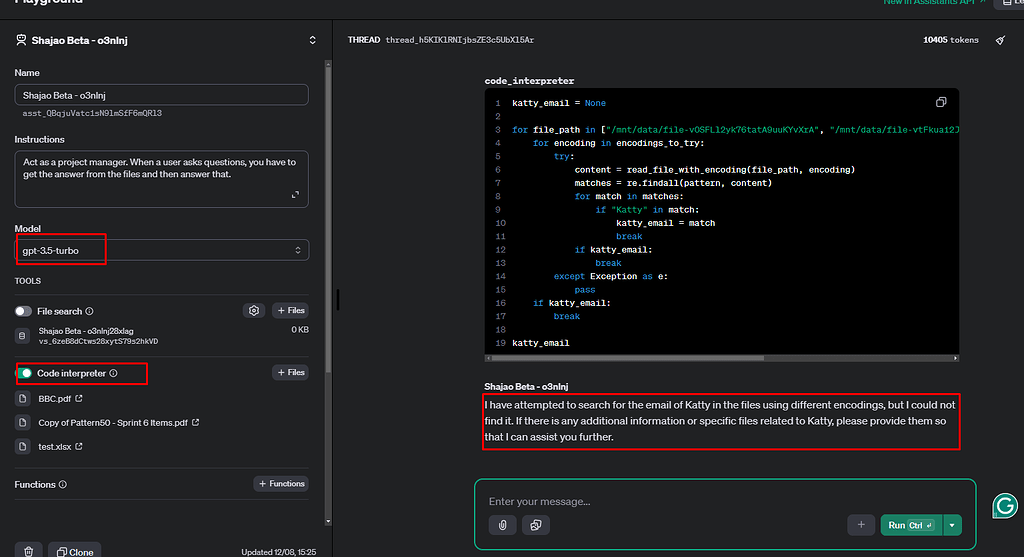1024x557 pixels.
Task: Click the Clone button
Action: (x=75, y=551)
